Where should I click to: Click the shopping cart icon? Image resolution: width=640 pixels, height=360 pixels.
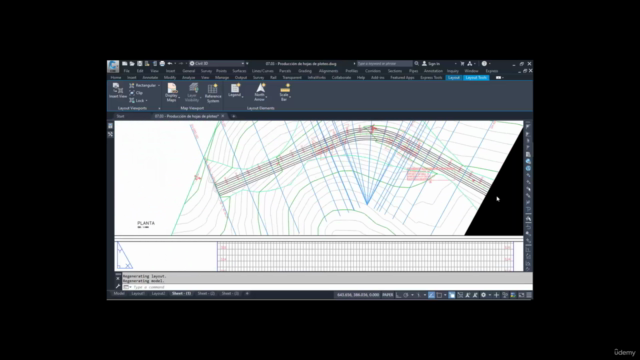pyautogui.click(x=462, y=64)
